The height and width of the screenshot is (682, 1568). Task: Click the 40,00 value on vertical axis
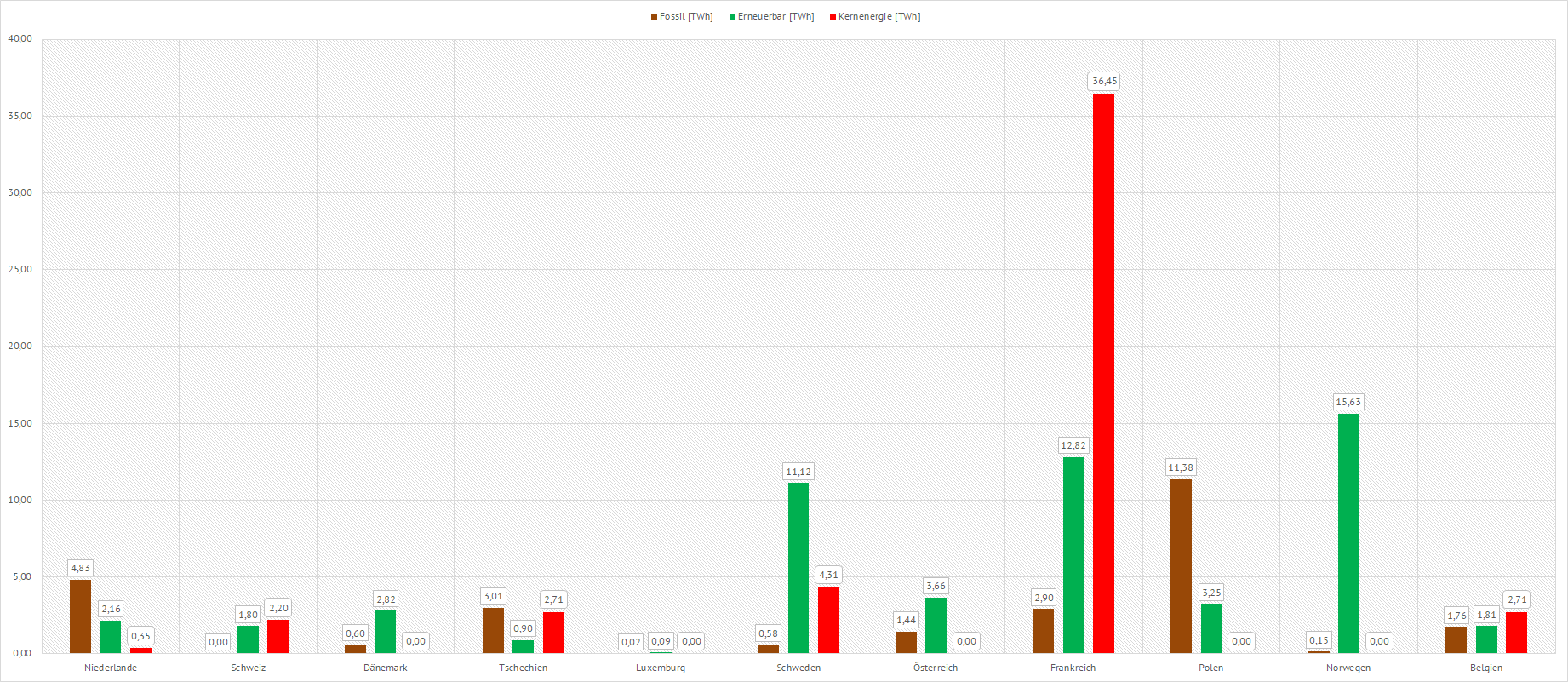coord(20,39)
